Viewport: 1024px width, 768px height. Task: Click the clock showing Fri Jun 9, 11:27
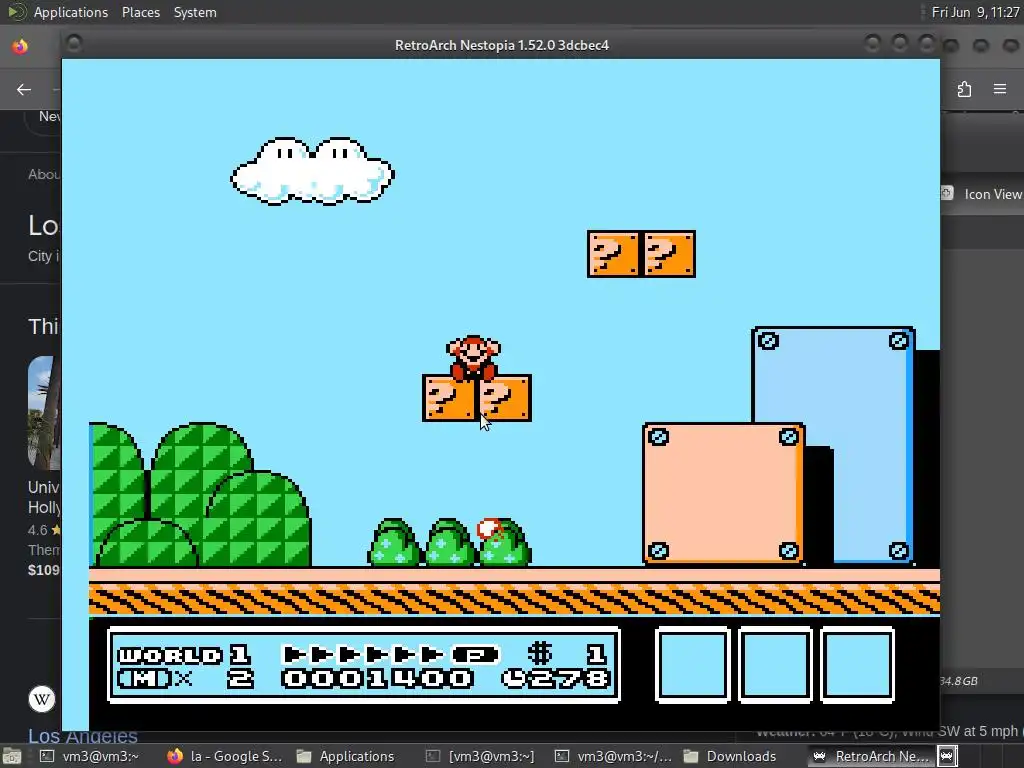click(975, 12)
